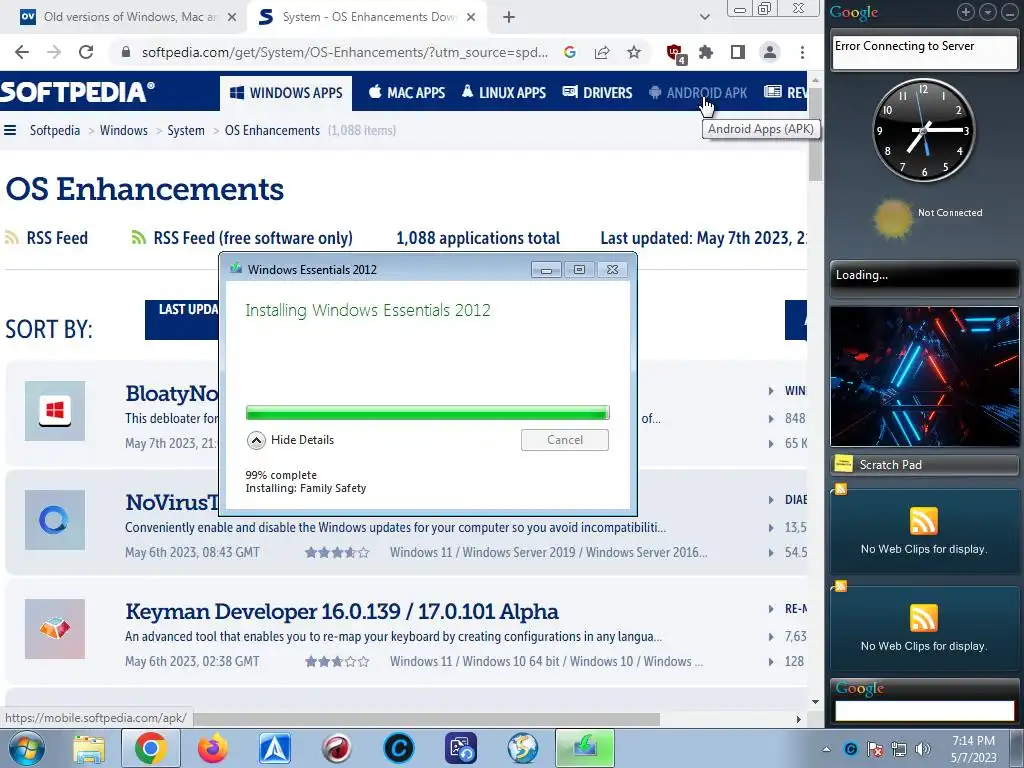This screenshot has width=1024, height=768.
Task: Open the tab search dropdown arrow
Action: 705,17
